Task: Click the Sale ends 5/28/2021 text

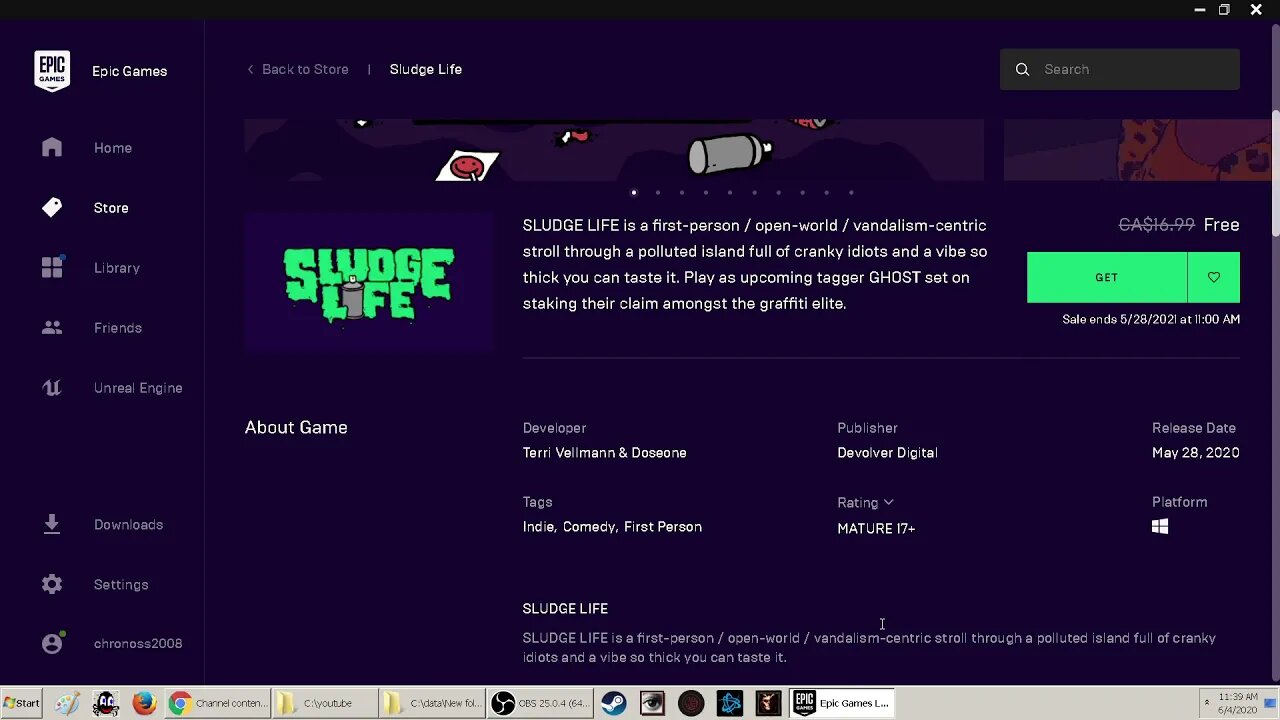Action: coord(1151,319)
